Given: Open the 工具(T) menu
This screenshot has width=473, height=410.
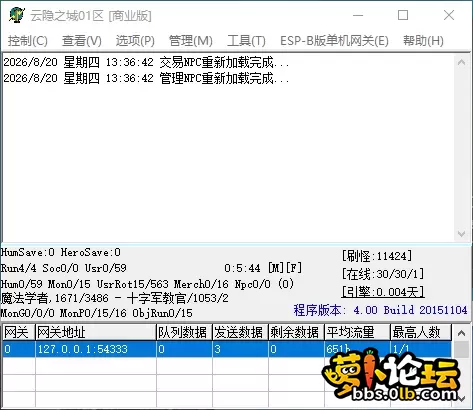Looking at the screenshot, I should (x=246, y=41).
